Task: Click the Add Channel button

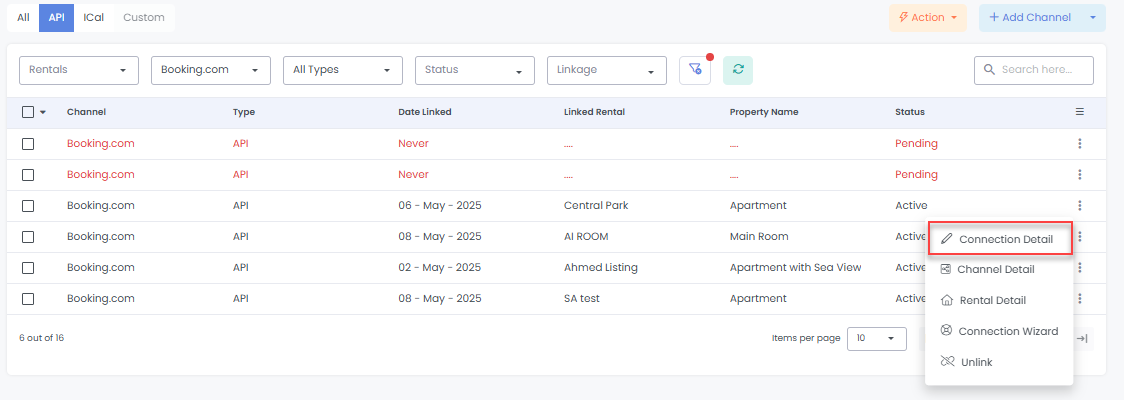Action: 1030,17
